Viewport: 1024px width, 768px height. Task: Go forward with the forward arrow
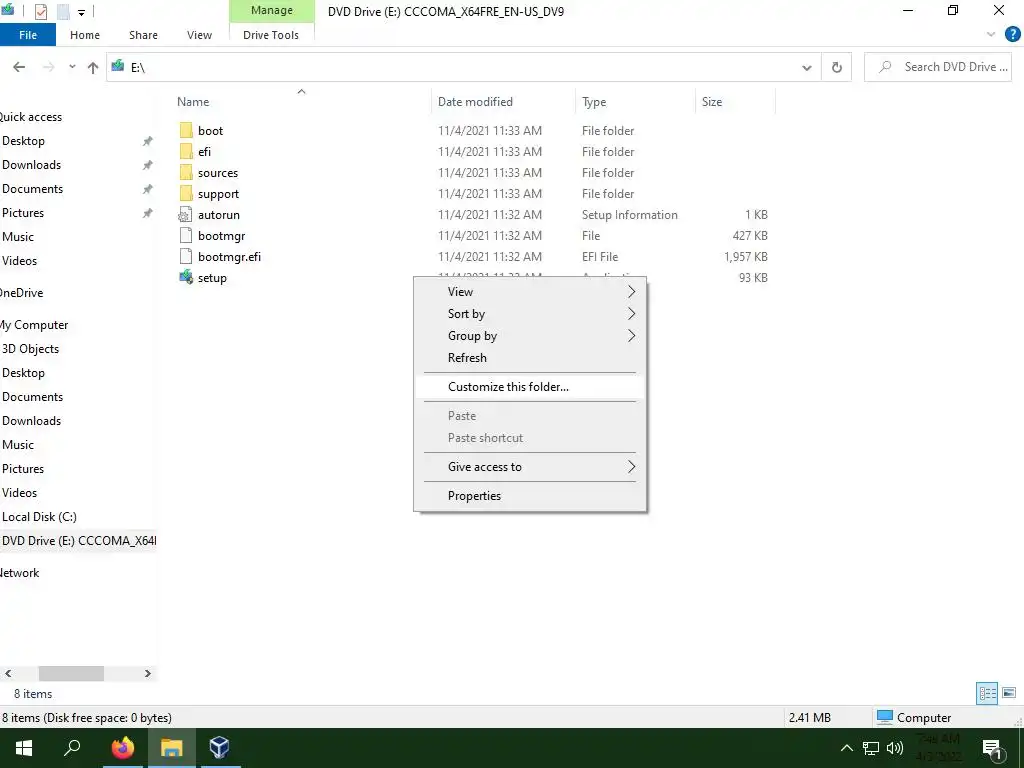(48, 67)
